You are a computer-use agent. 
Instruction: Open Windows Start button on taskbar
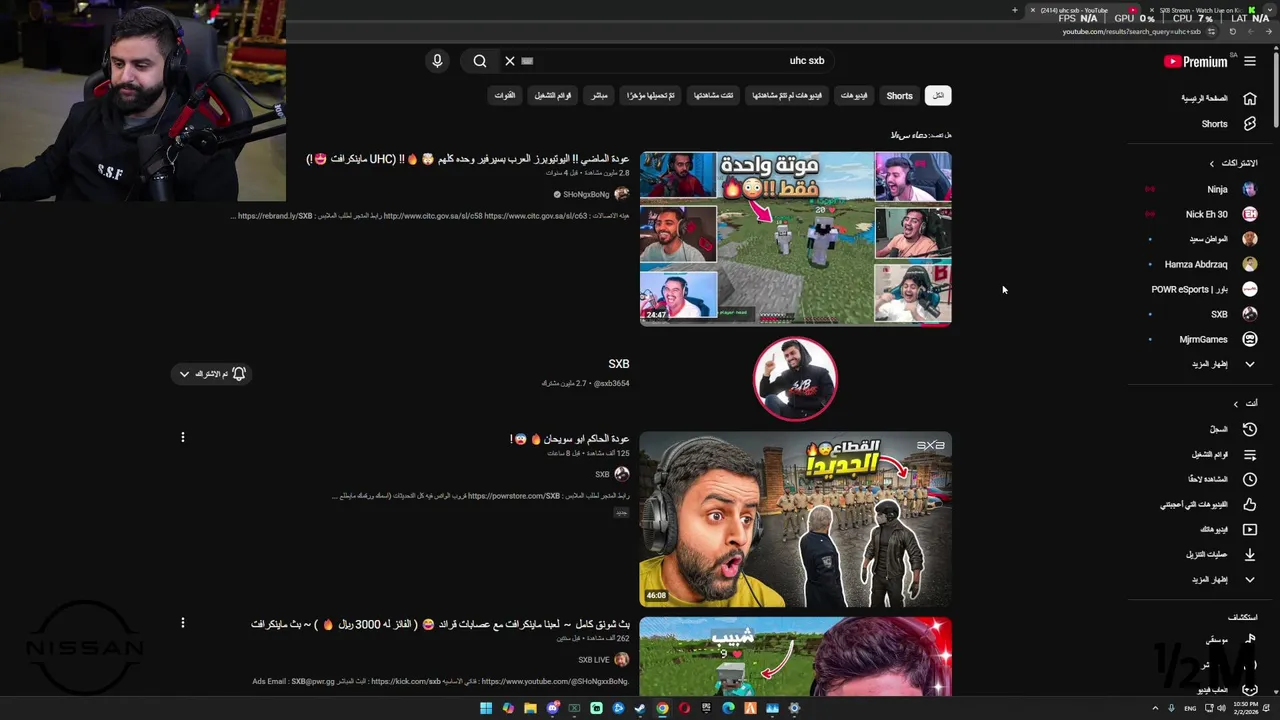pyautogui.click(x=486, y=708)
